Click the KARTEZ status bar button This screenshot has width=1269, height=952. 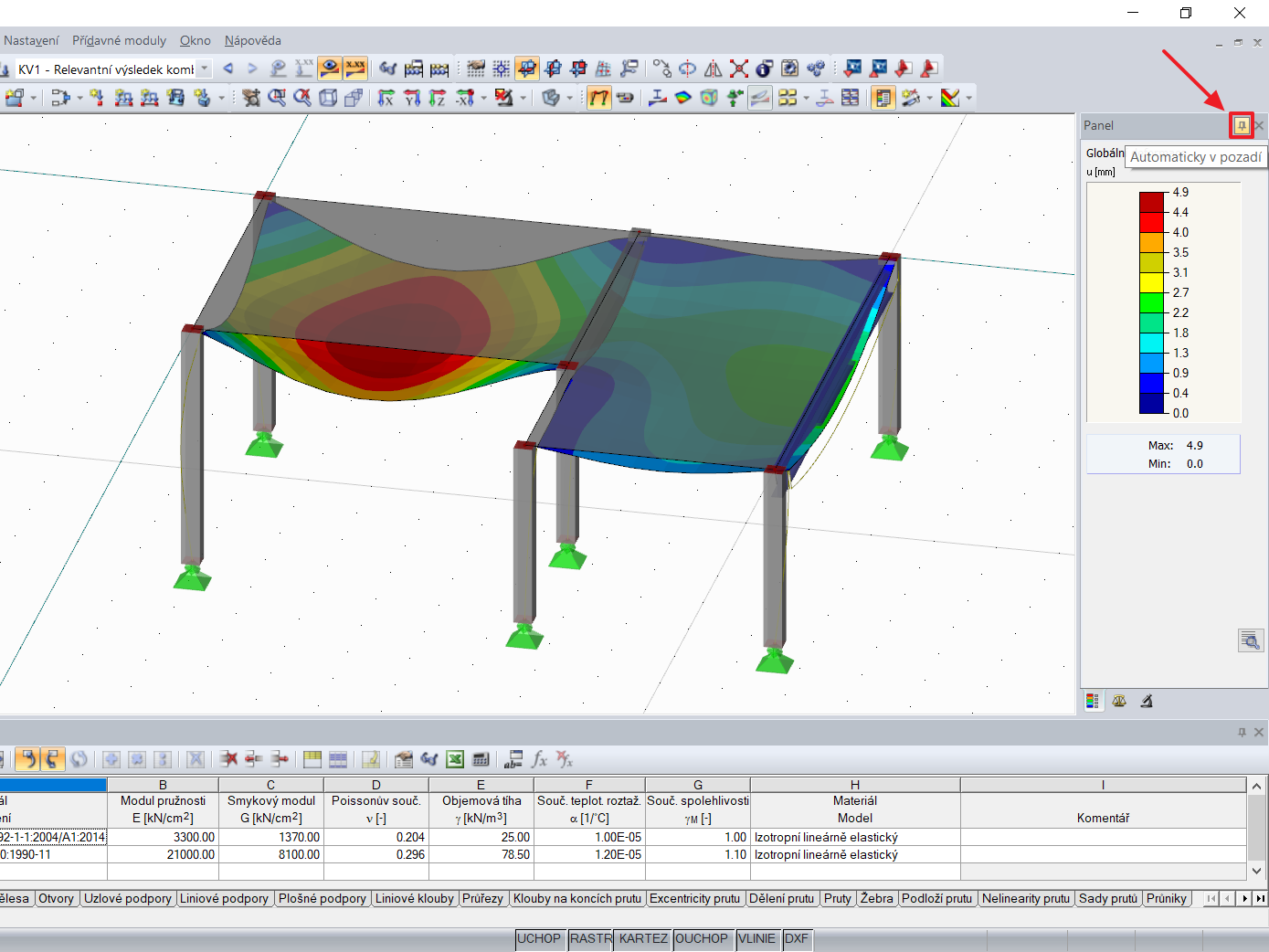coord(643,938)
